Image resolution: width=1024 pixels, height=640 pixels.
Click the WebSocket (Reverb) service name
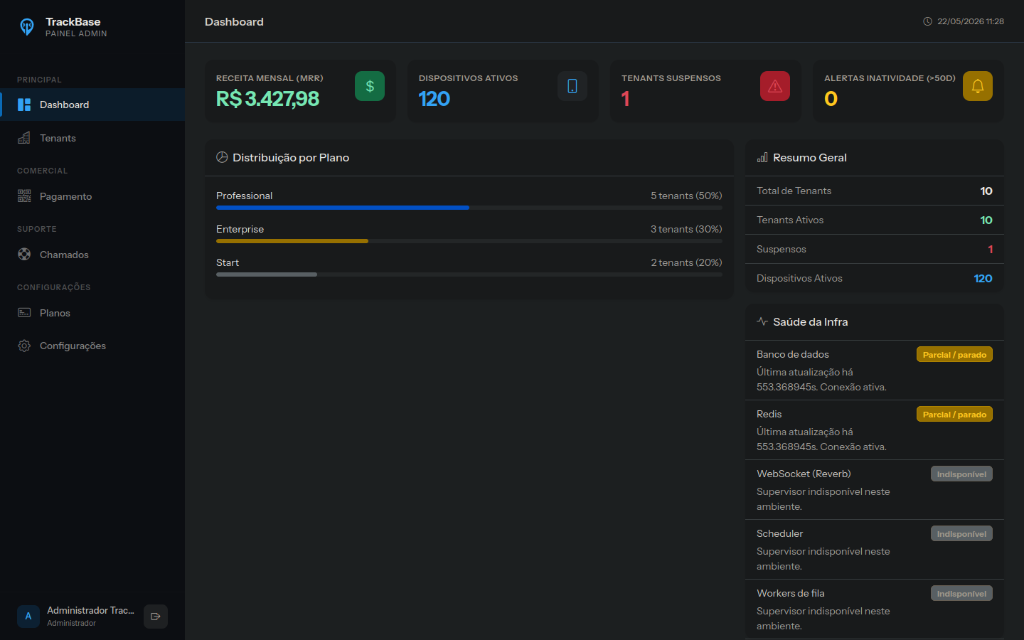[x=804, y=473]
